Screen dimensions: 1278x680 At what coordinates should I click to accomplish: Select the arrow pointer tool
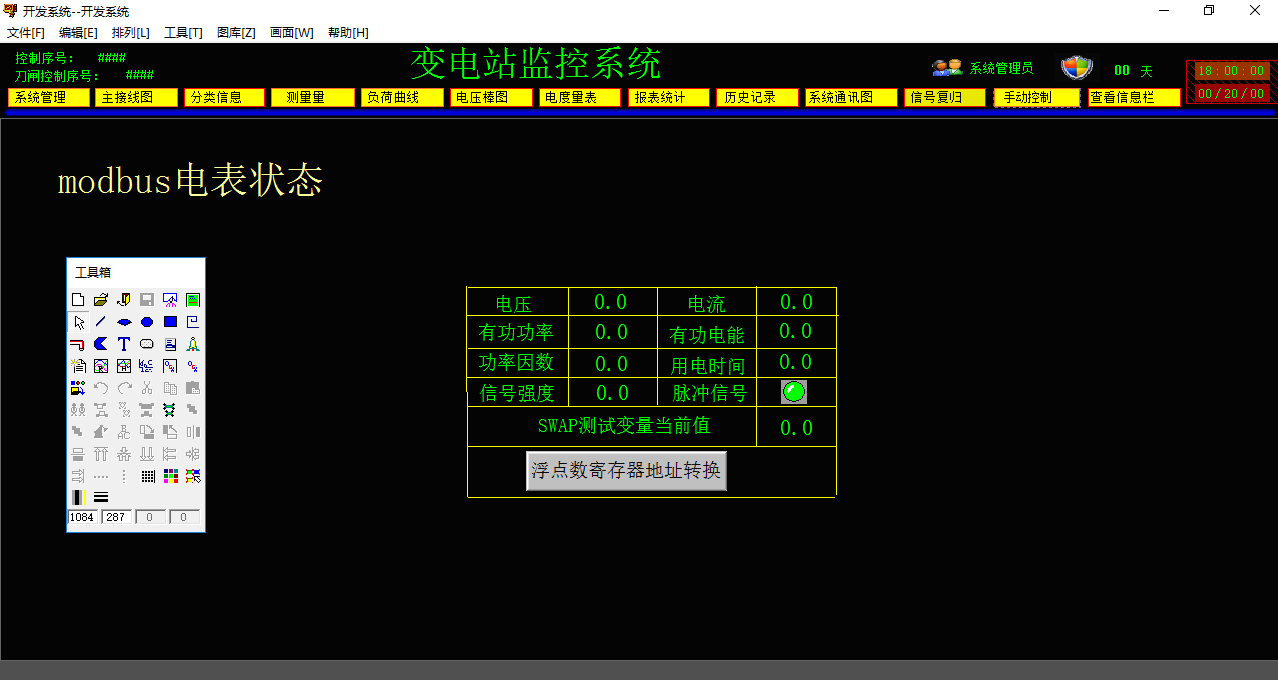[78, 322]
